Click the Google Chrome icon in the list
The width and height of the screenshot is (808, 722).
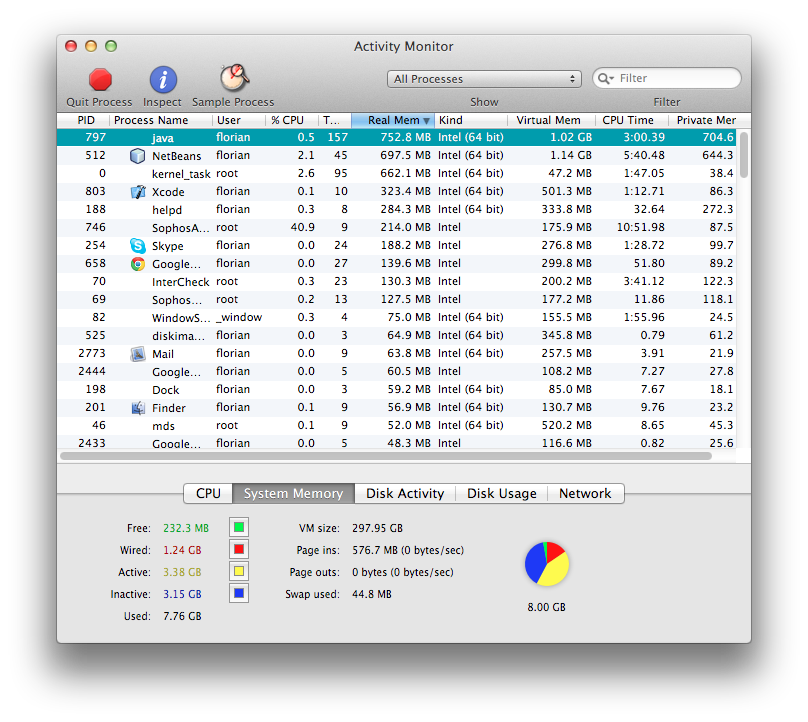[138, 264]
